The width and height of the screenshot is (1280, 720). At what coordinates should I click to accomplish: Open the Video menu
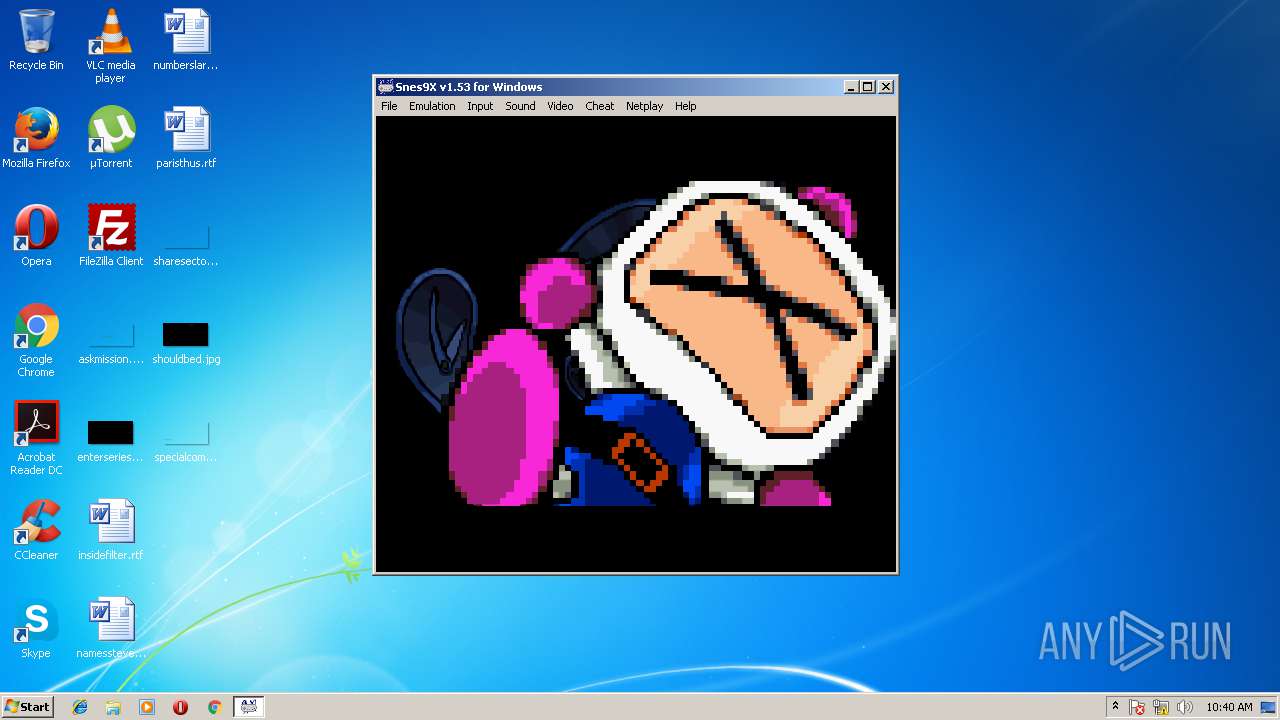point(560,106)
